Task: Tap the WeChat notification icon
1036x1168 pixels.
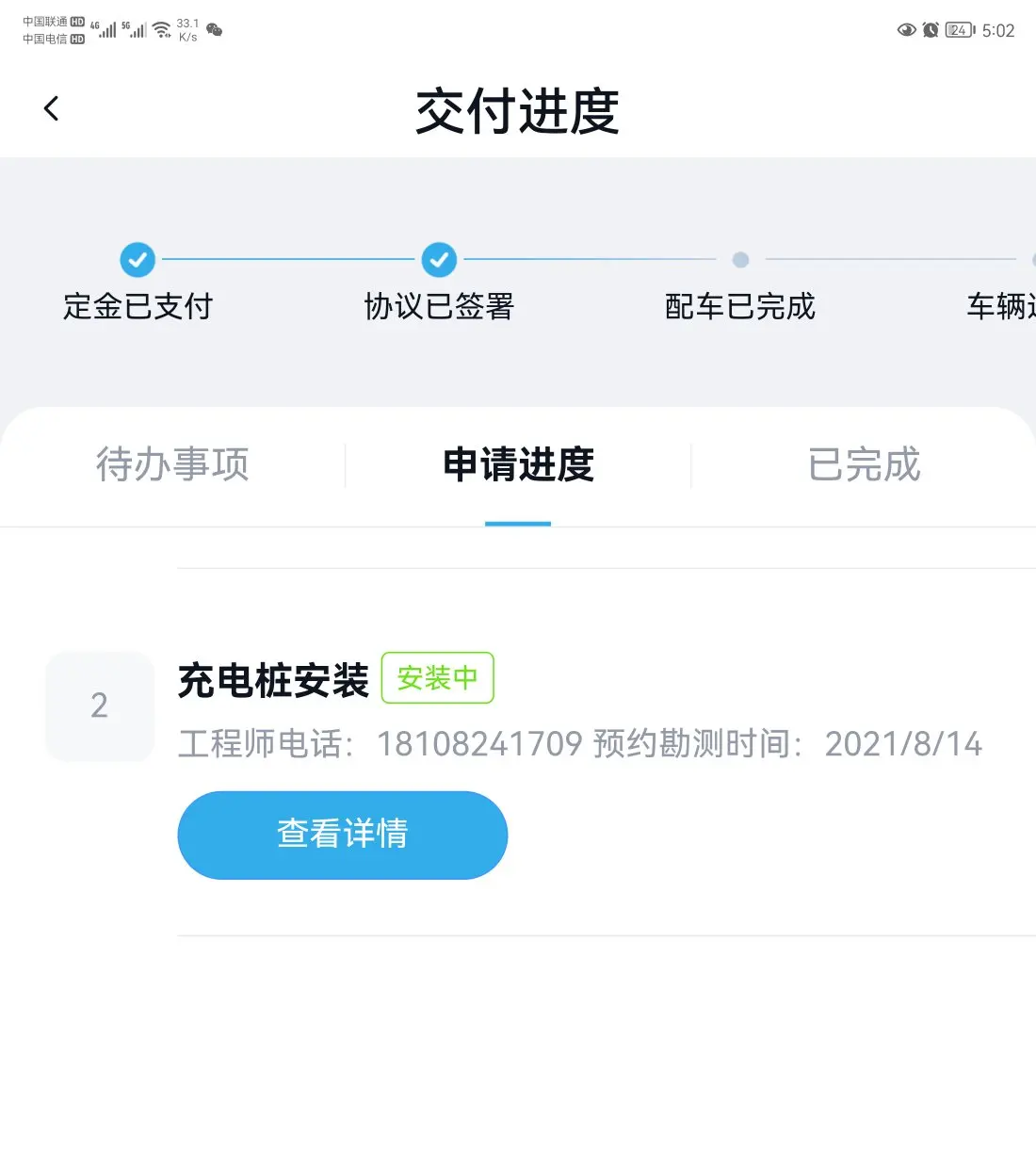Action: point(215,30)
